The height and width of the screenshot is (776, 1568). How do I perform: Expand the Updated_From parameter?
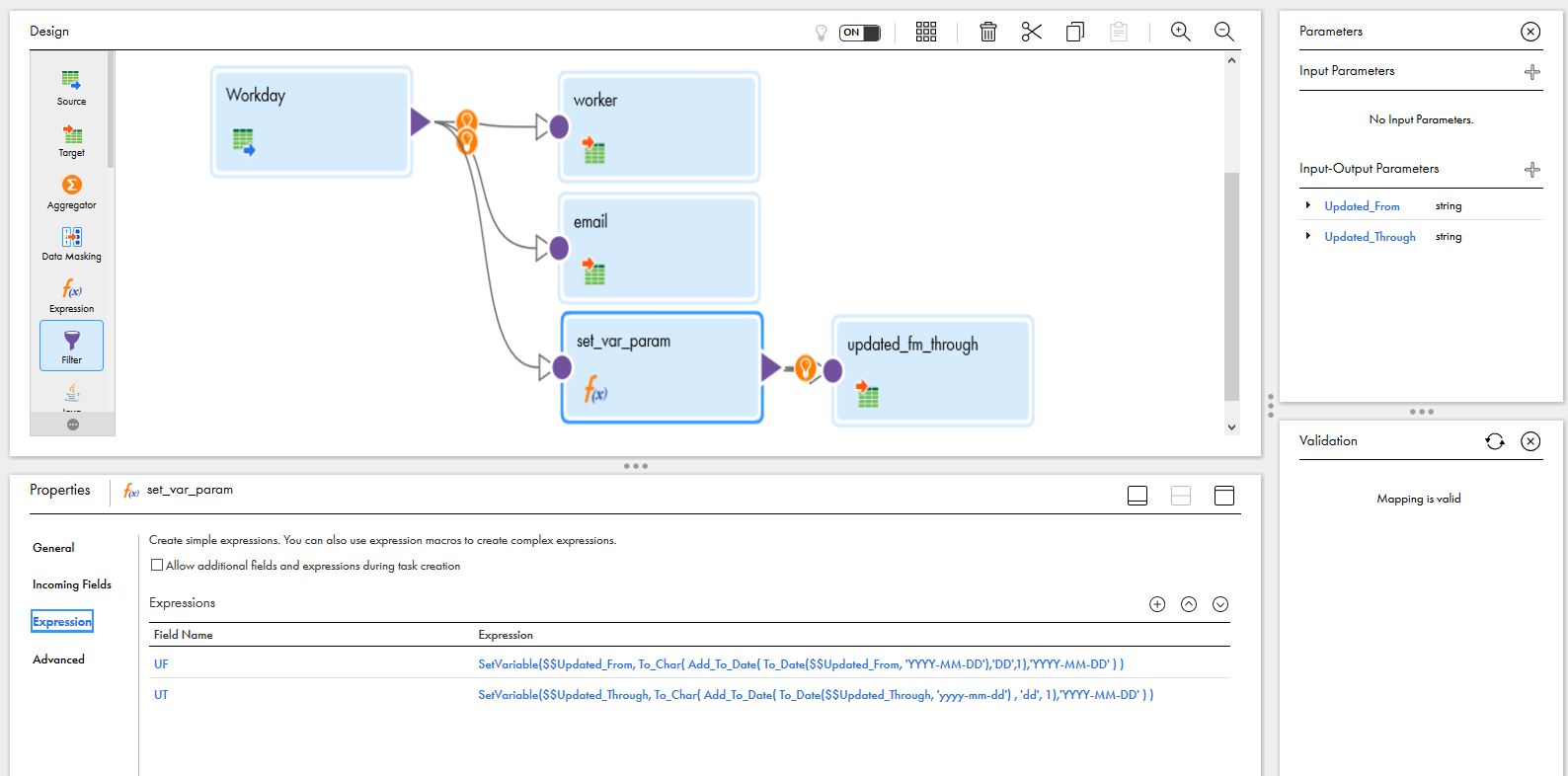(x=1308, y=205)
